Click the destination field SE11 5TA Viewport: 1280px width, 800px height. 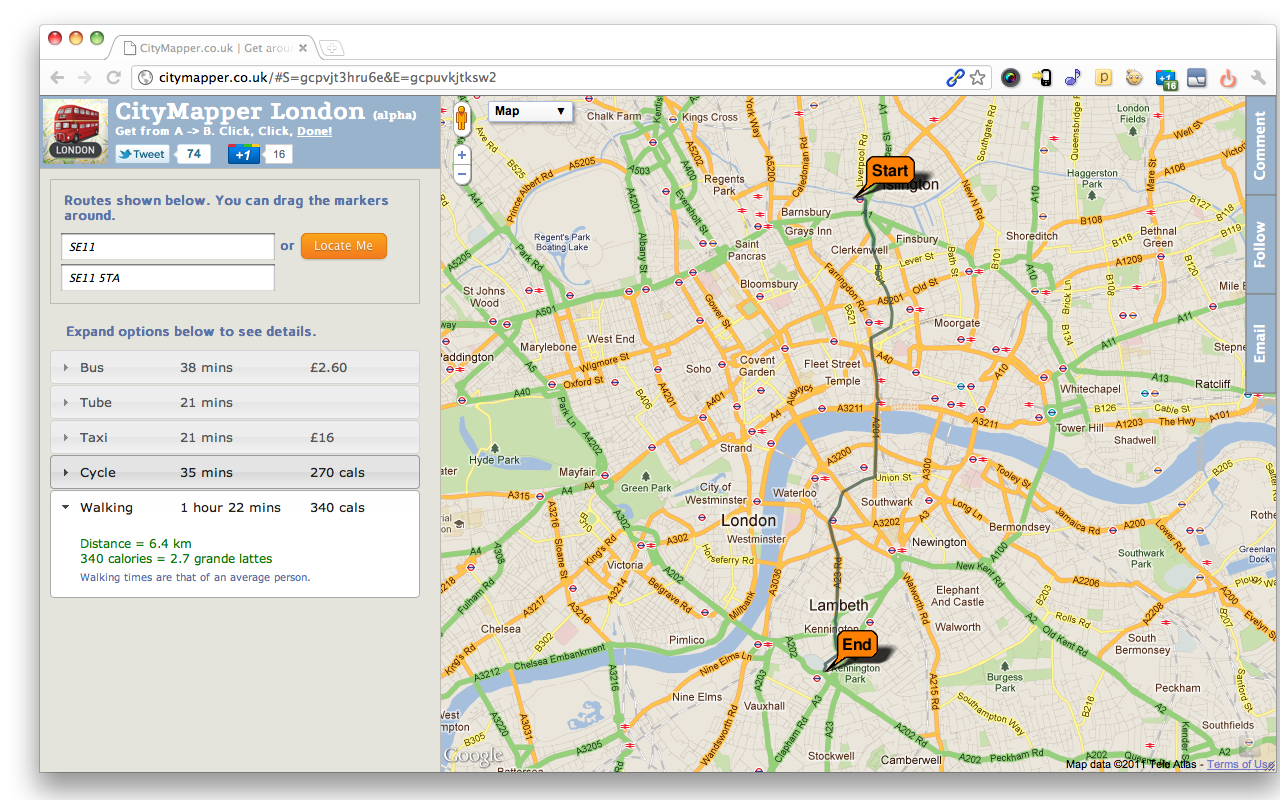tap(168, 278)
